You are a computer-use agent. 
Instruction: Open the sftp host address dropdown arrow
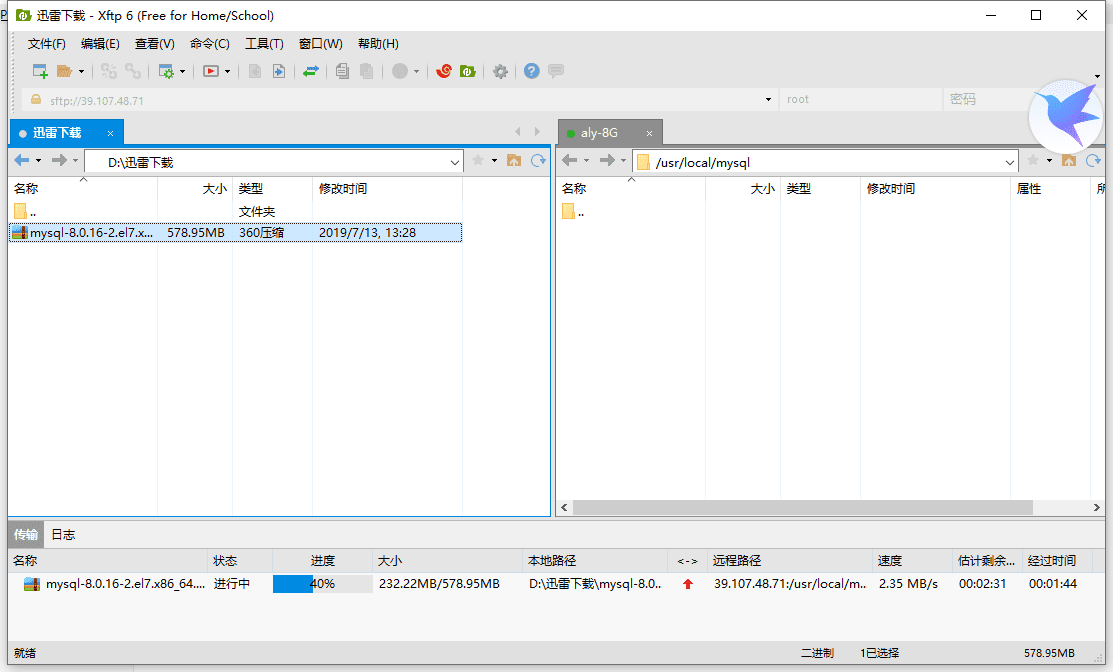tap(768, 100)
